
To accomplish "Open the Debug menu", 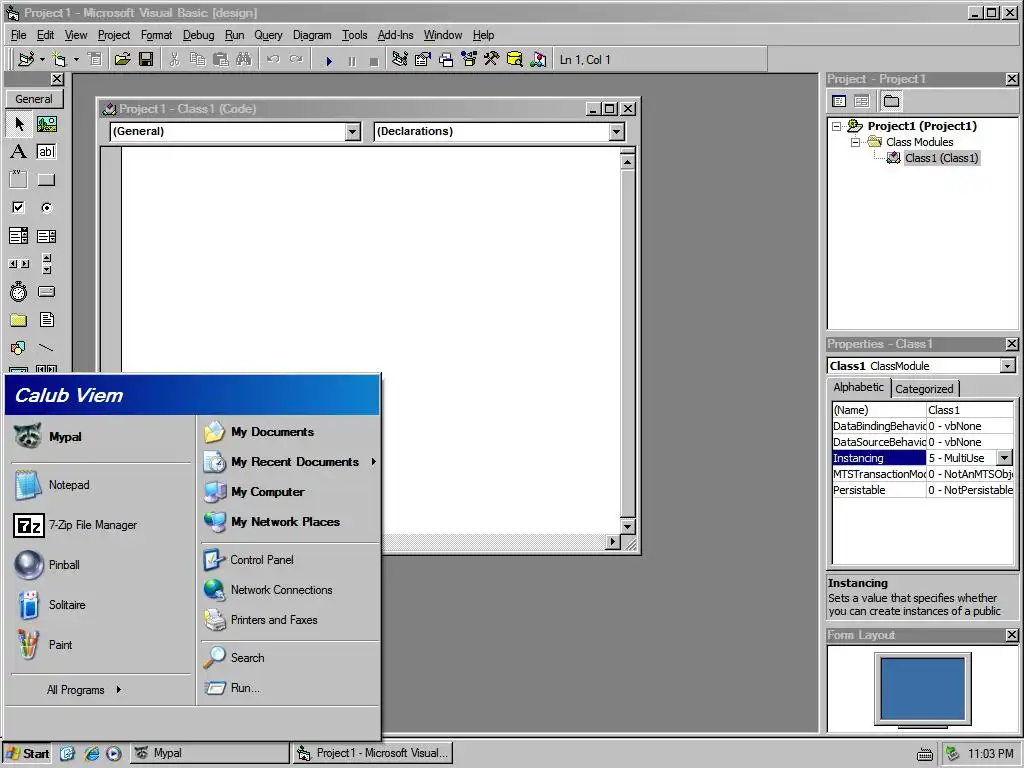I will tap(199, 35).
